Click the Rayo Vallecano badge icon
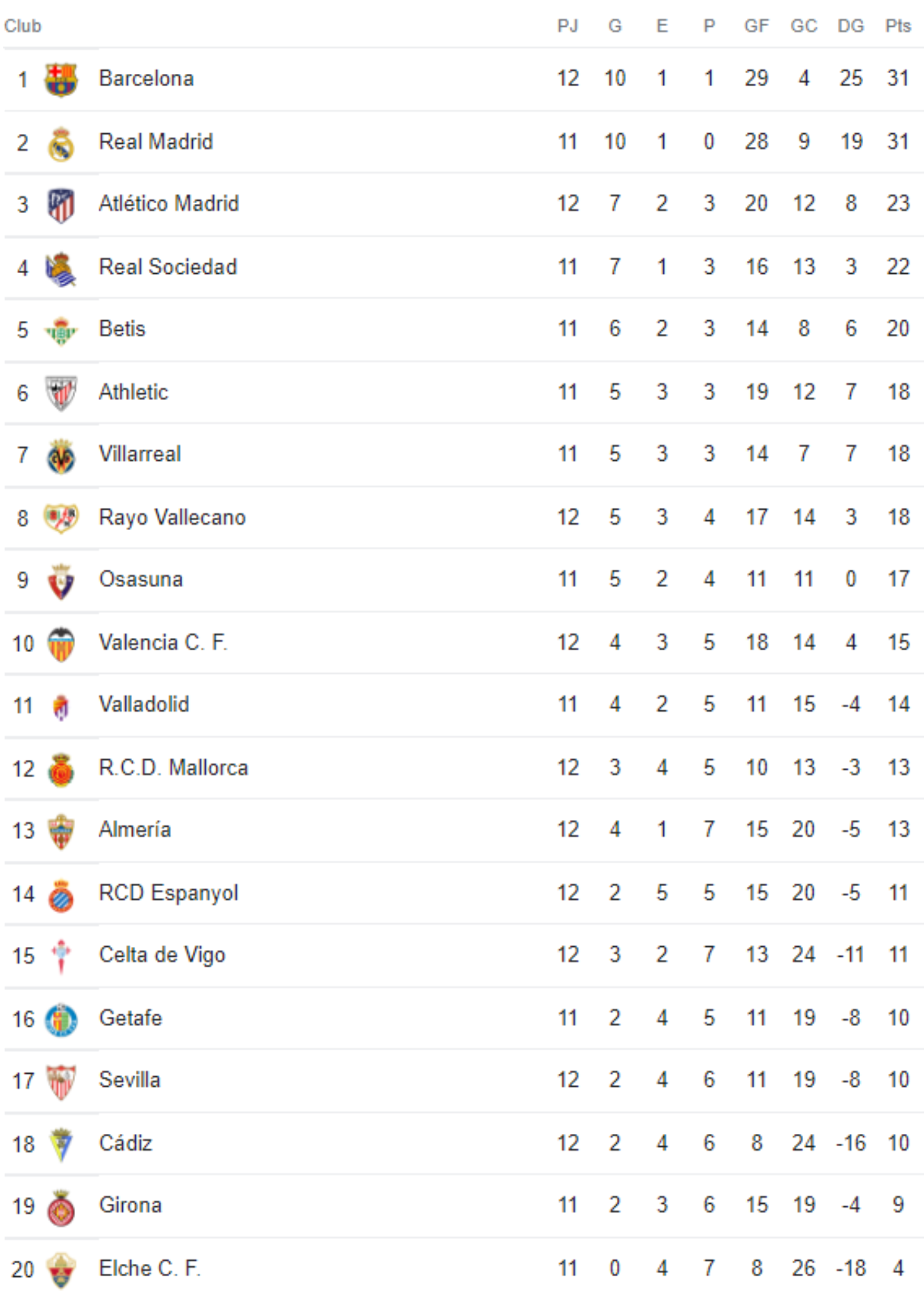Image resolution: width=924 pixels, height=1307 pixels. click(x=61, y=519)
